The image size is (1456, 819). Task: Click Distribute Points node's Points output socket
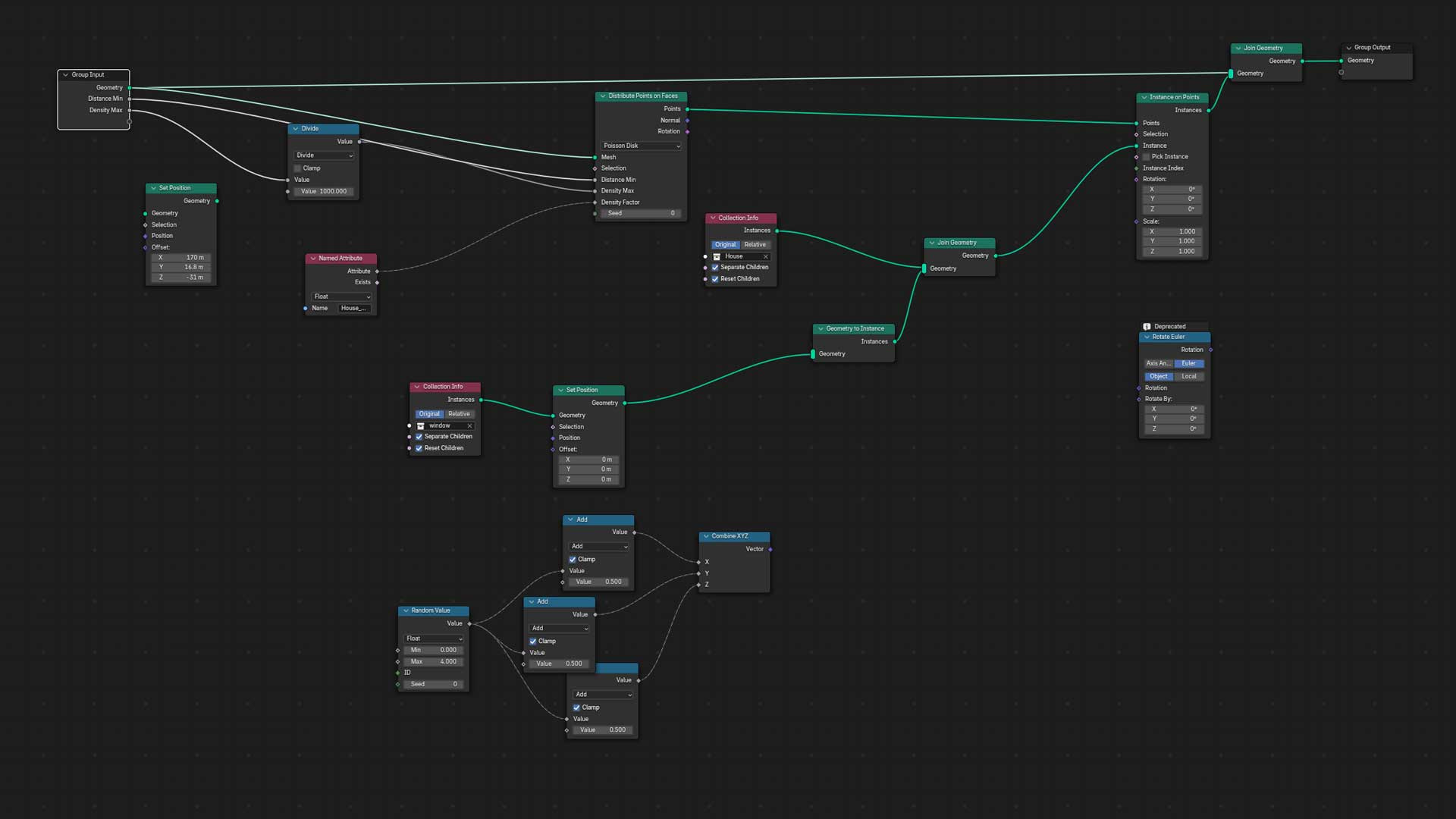click(x=687, y=109)
